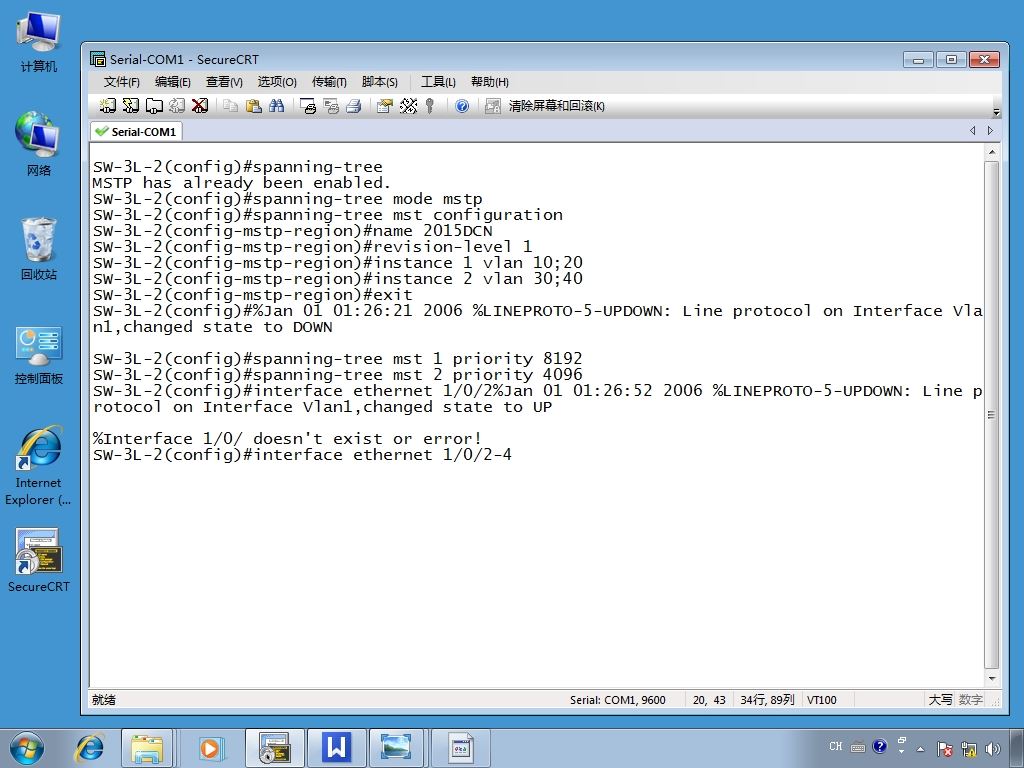This screenshot has height=768, width=1024.
Task: Click '大写' caps lock indicator
Action: pyautogui.click(x=940, y=700)
